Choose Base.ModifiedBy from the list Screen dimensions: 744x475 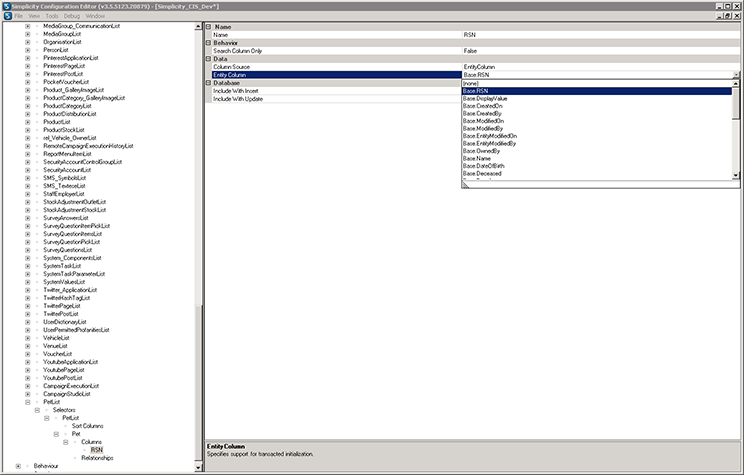coord(596,129)
